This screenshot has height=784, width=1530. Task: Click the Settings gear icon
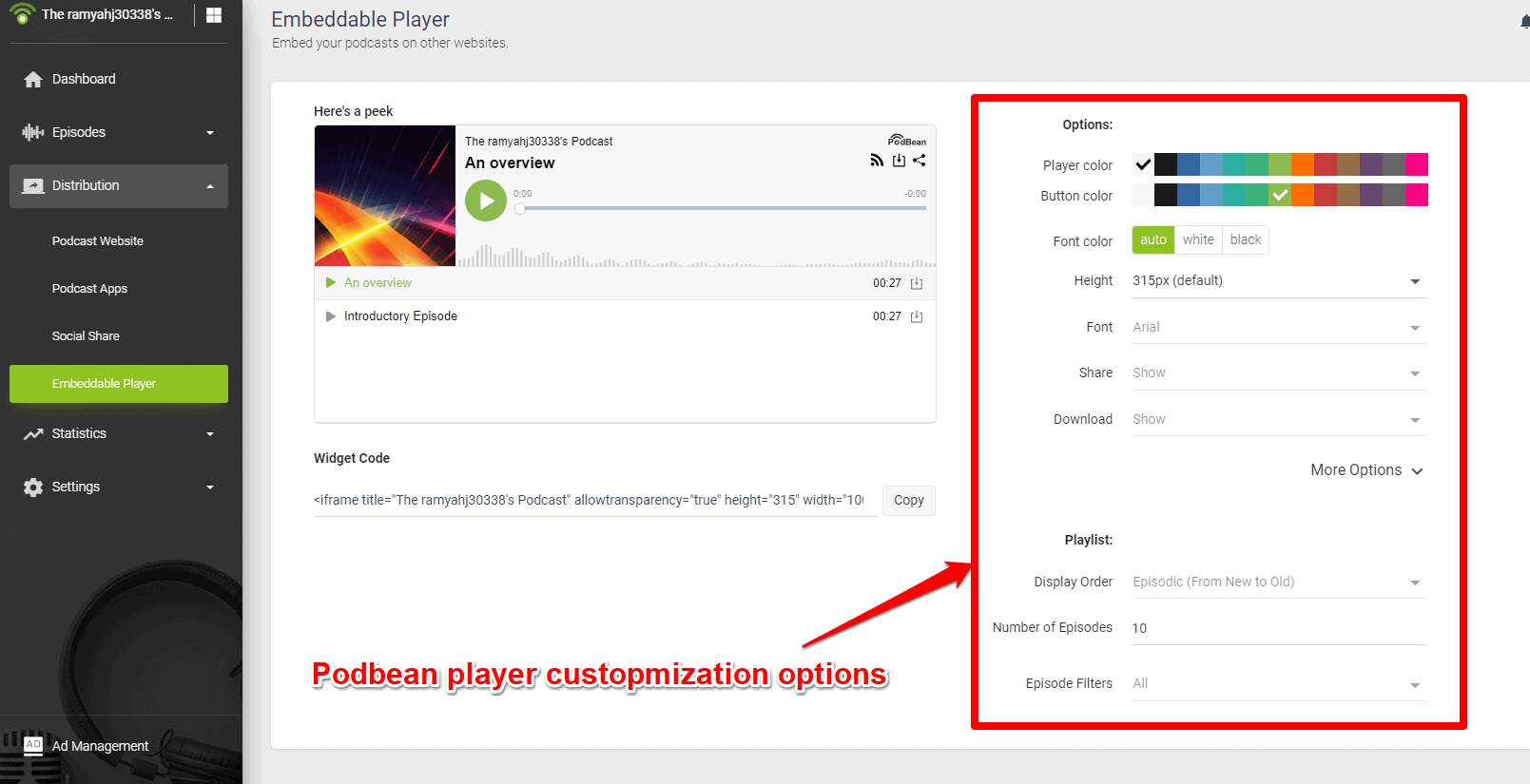[33, 488]
